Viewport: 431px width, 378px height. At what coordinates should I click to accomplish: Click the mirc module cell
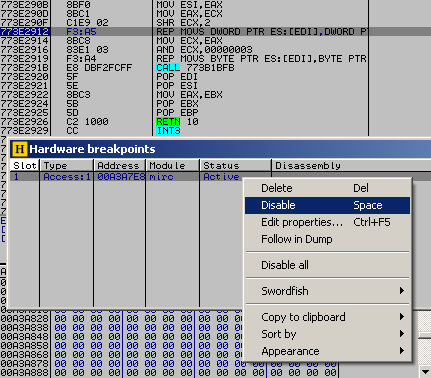click(161, 177)
